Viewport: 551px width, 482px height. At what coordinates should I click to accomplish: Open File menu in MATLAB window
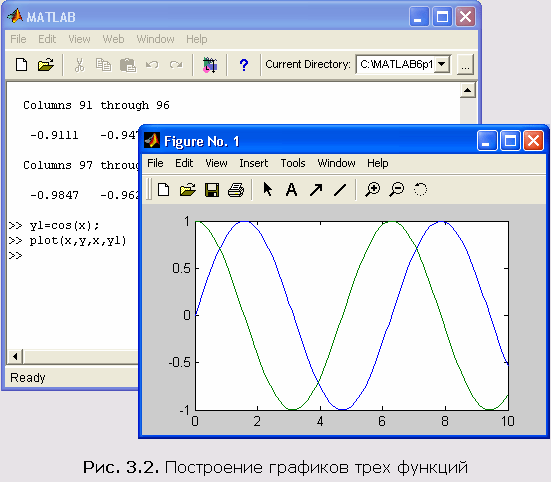tap(18, 39)
